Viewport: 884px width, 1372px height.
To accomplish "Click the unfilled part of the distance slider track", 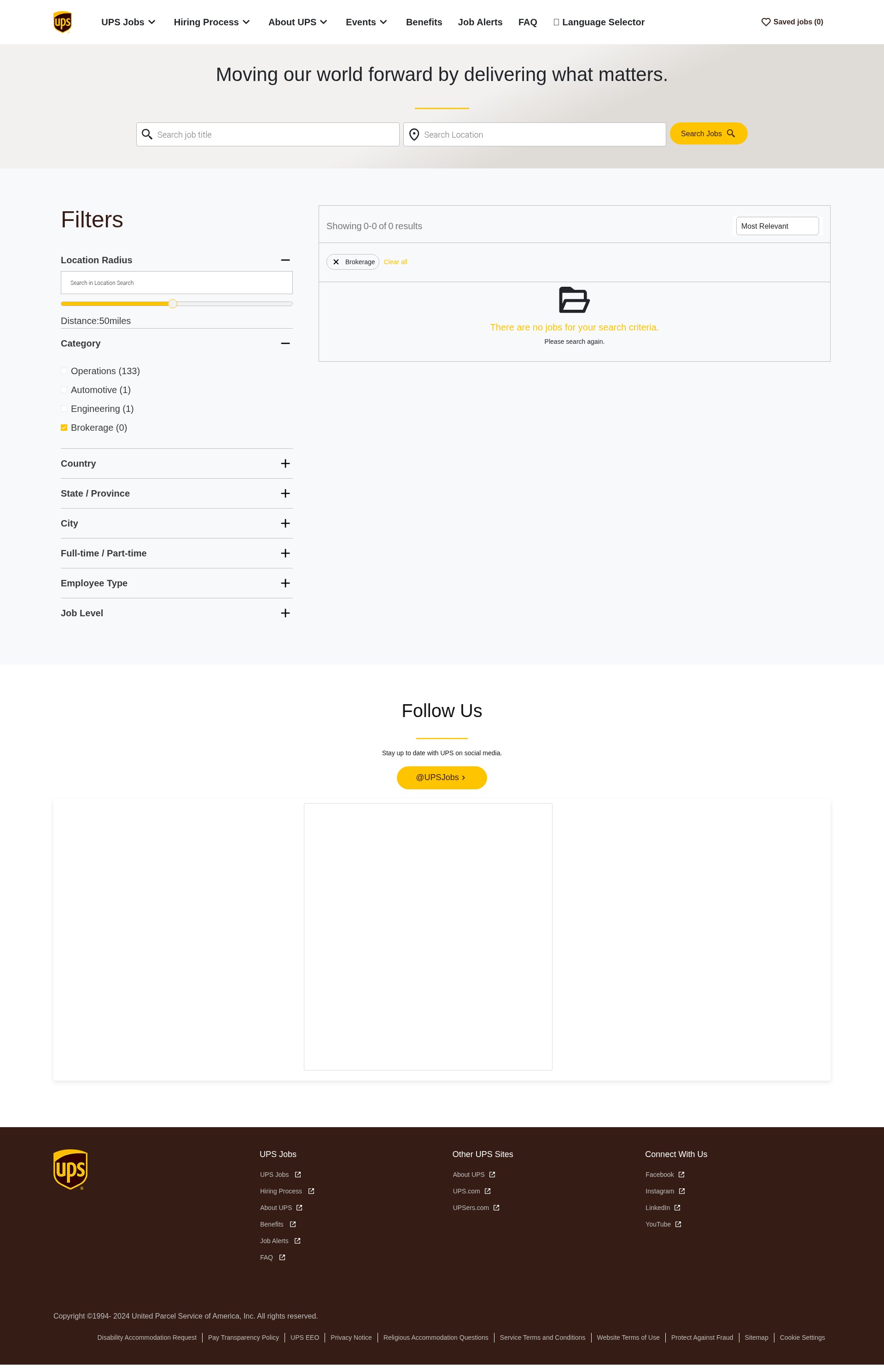I will click(x=234, y=304).
